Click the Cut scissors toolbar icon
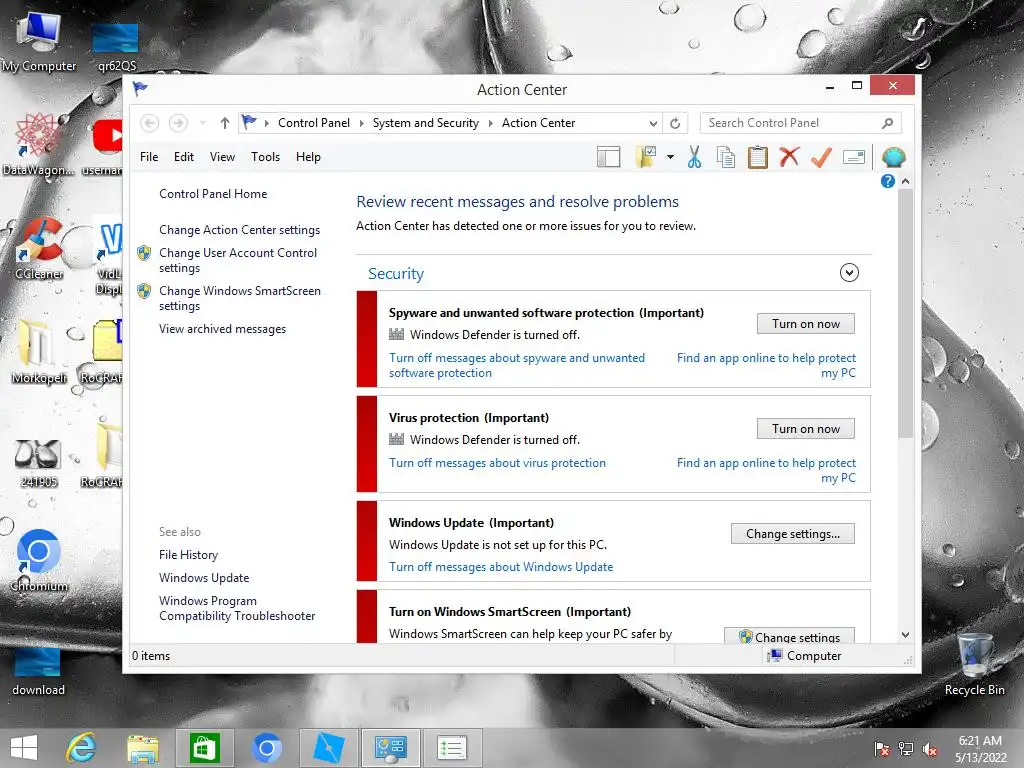The height and width of the screenshot is (768, 1024). coord(694,157)
